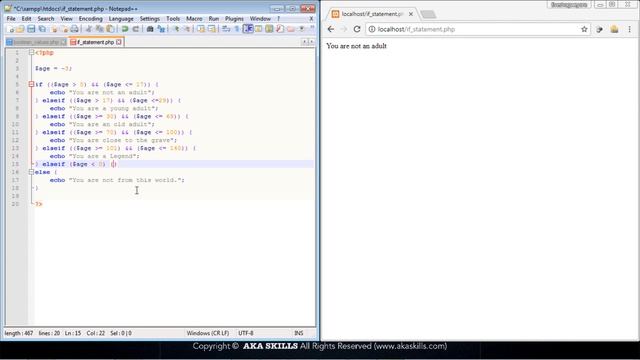Collapse the if block fold marker on line 5
Image resolution: width=640 pixels, height=360 pixels.
coord(31,84)
